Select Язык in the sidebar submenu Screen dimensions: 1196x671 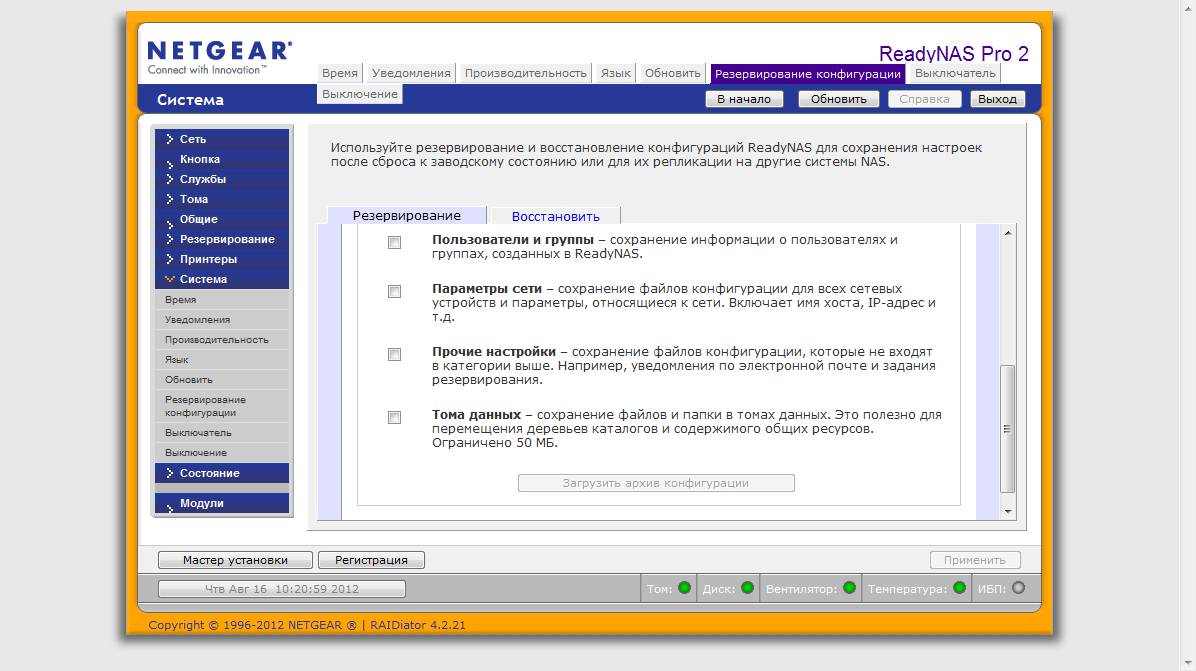point(222,359)
